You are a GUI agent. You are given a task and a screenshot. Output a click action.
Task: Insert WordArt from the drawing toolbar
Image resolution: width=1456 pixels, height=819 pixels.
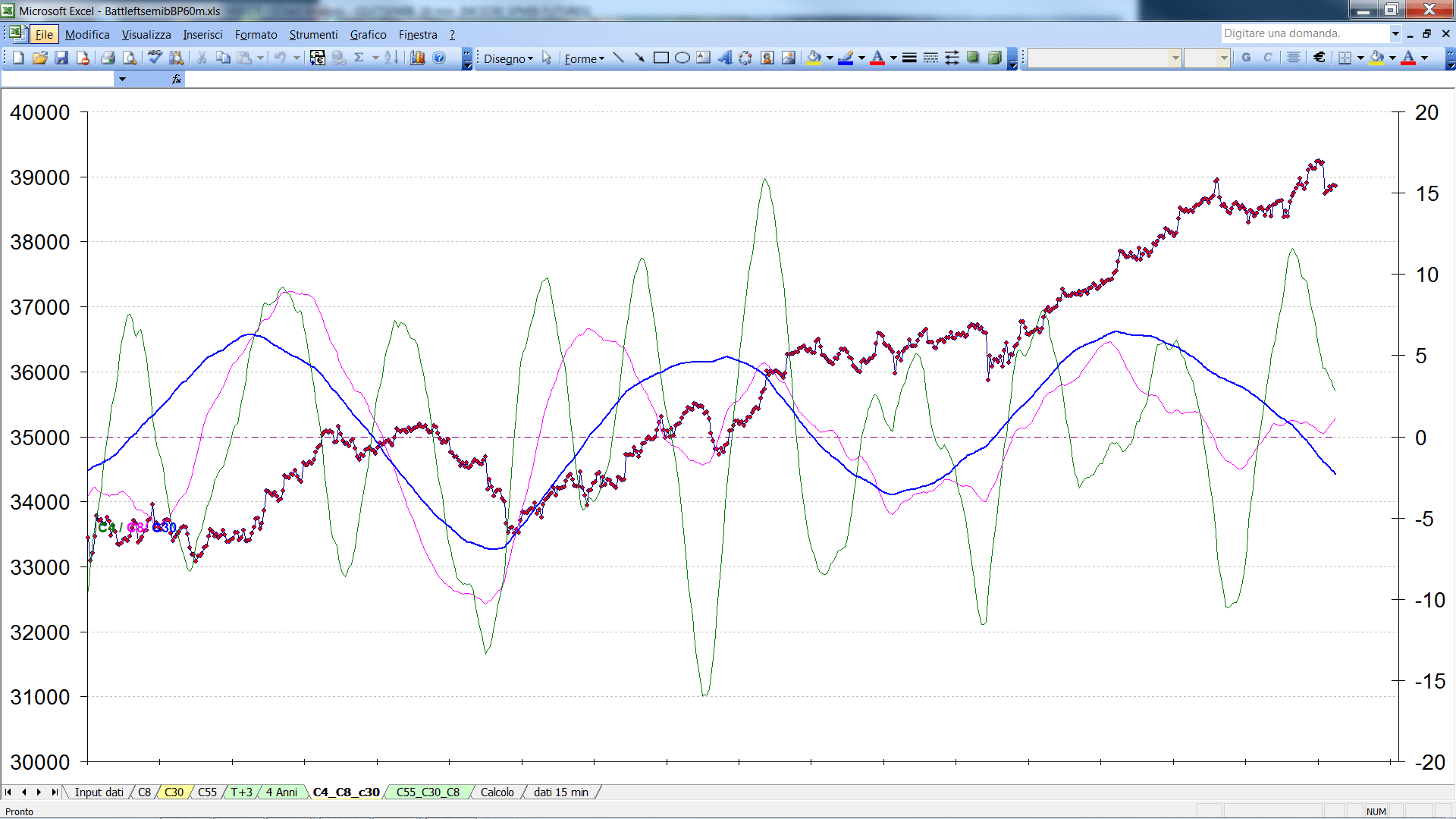724,58
